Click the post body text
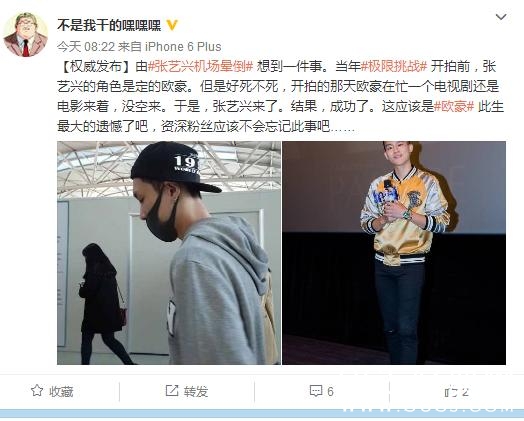This screenshot has height=421, width=524. tap(280, 97)
